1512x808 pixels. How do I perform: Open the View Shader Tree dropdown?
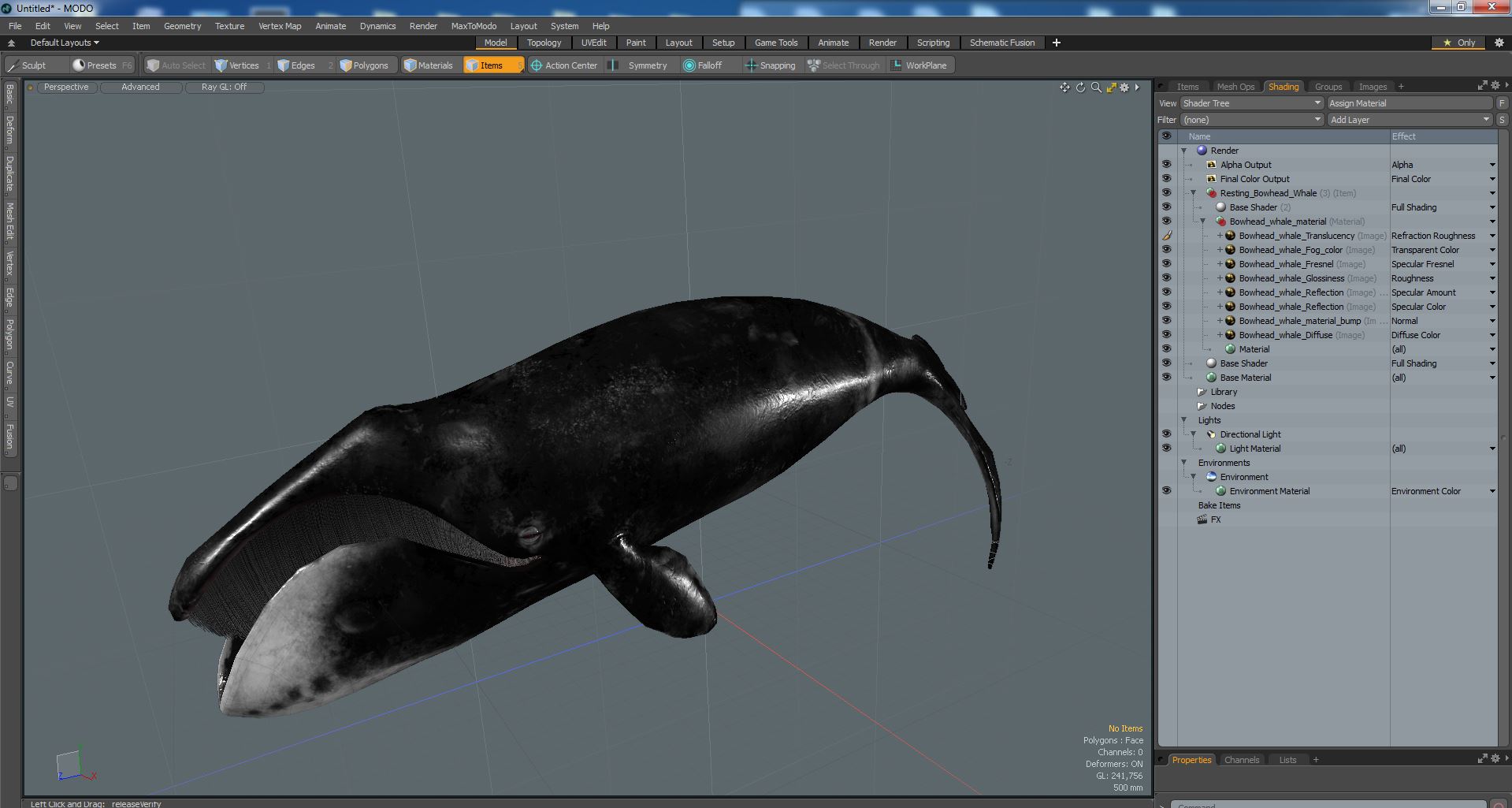click(1251, 103)
